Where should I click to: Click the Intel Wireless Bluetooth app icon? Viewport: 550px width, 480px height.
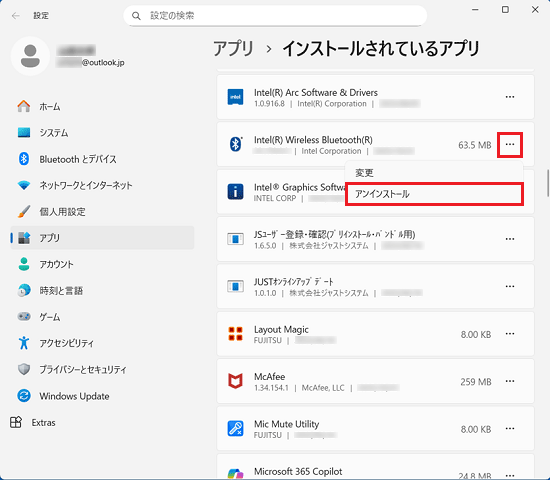235,144
